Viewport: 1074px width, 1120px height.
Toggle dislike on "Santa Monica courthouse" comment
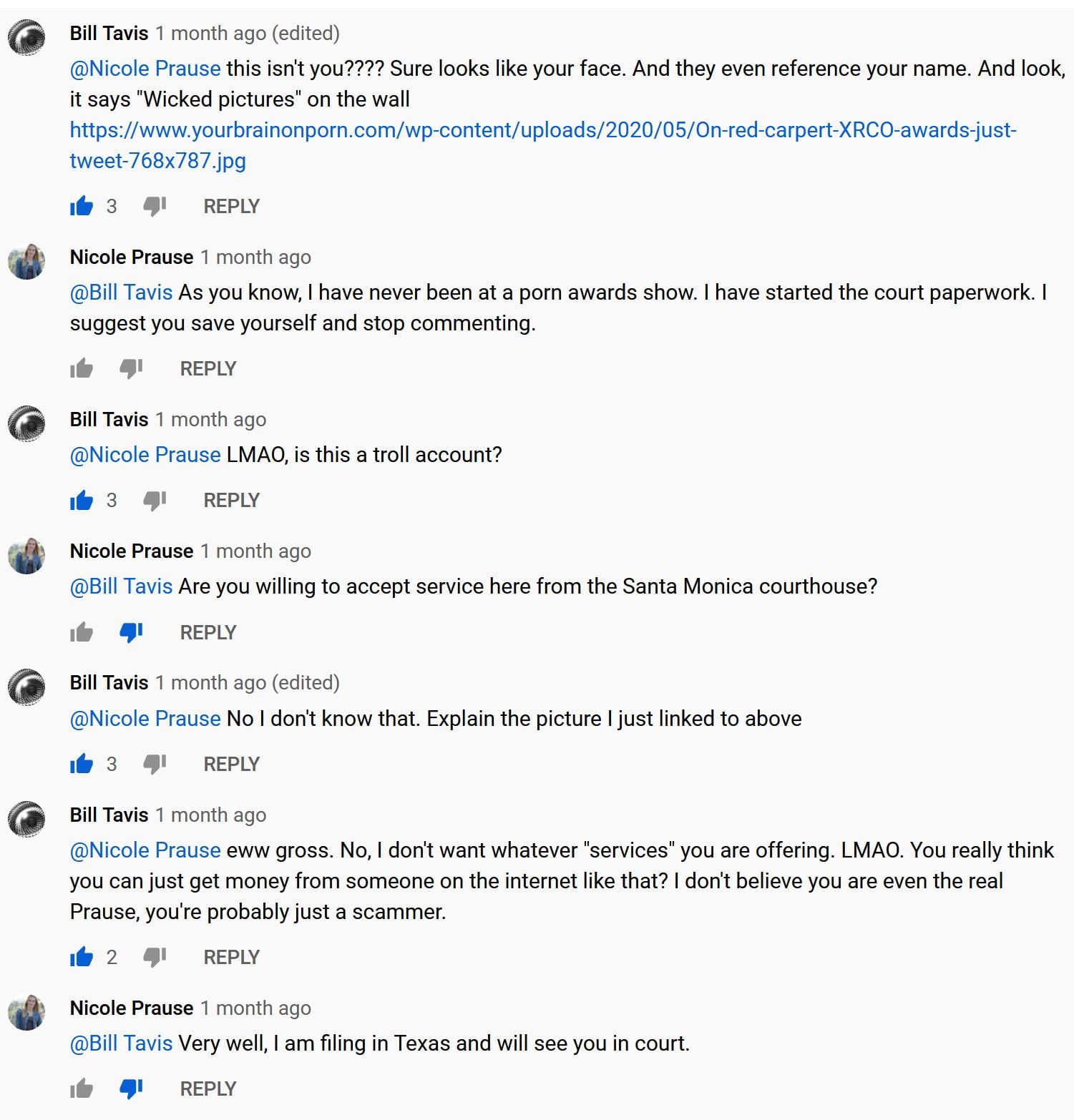[131, 633]
